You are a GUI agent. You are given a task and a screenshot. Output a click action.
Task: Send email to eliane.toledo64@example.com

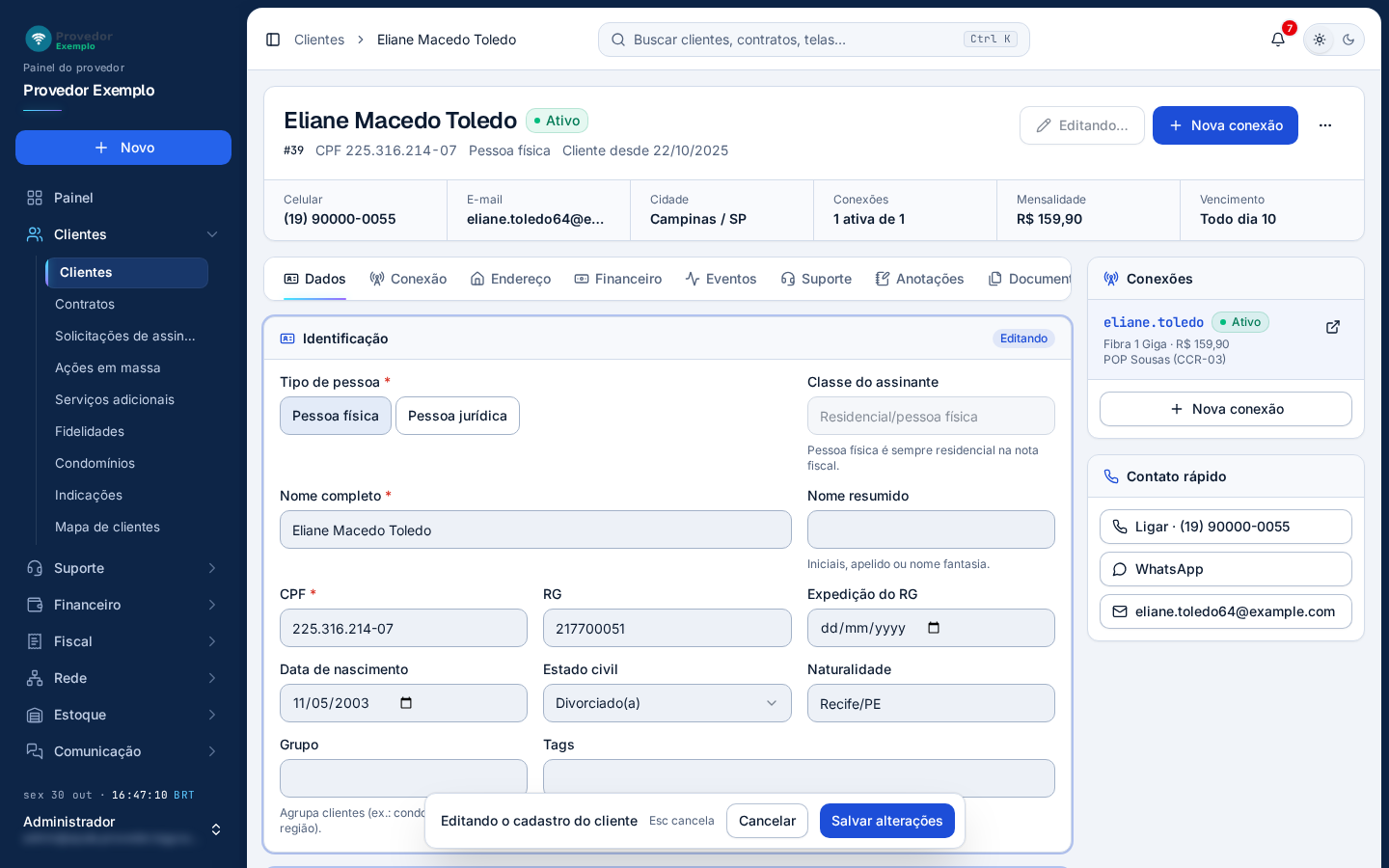1226,611
